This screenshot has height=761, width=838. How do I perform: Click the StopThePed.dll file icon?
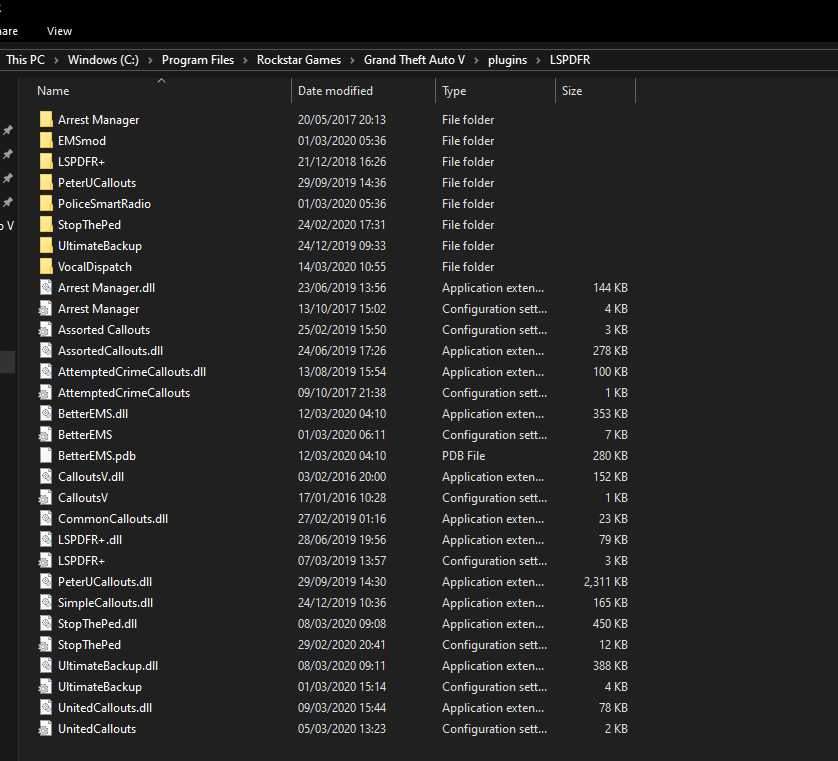click(46, 624)
